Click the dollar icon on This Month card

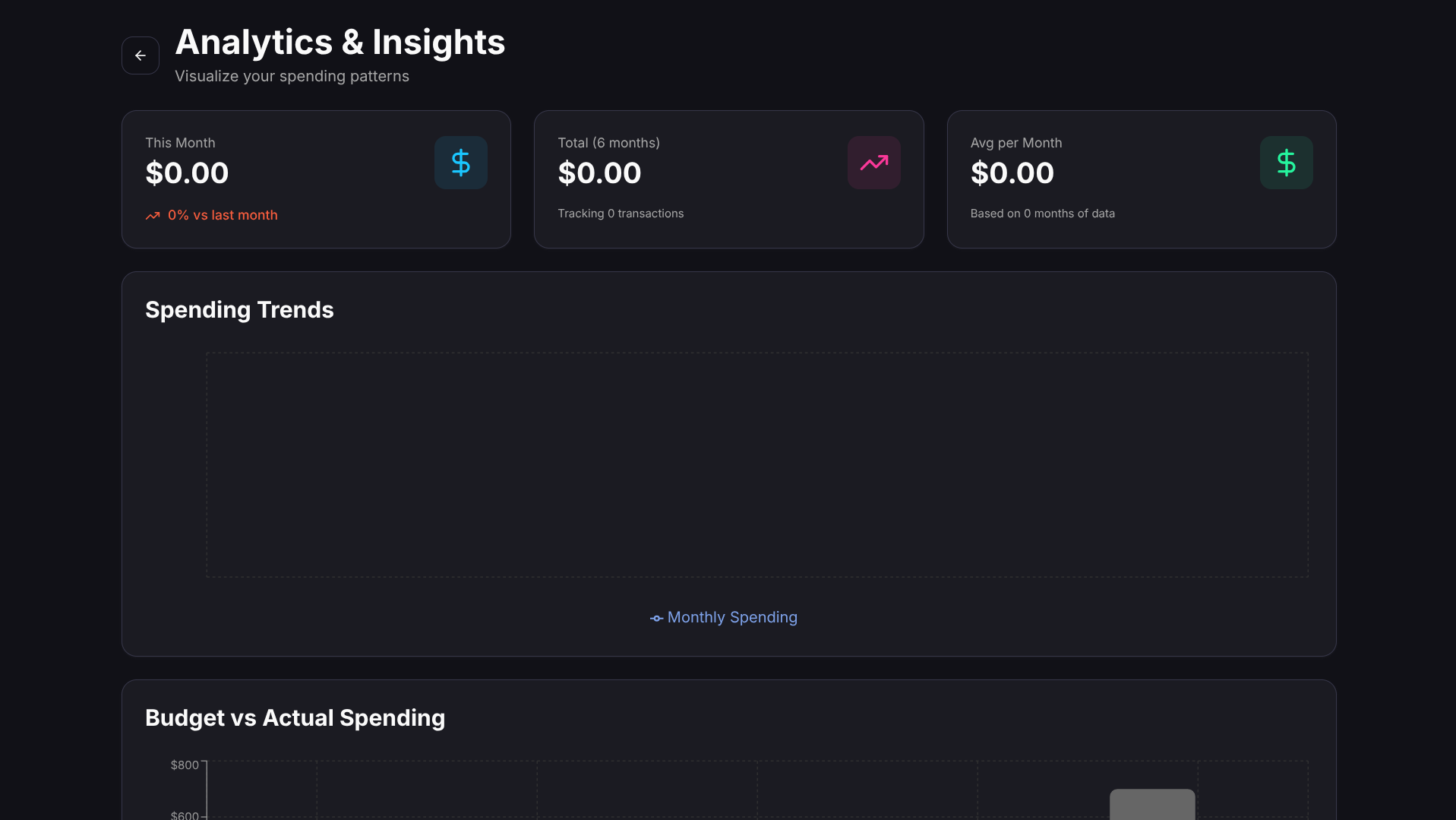tap(461, 162)
